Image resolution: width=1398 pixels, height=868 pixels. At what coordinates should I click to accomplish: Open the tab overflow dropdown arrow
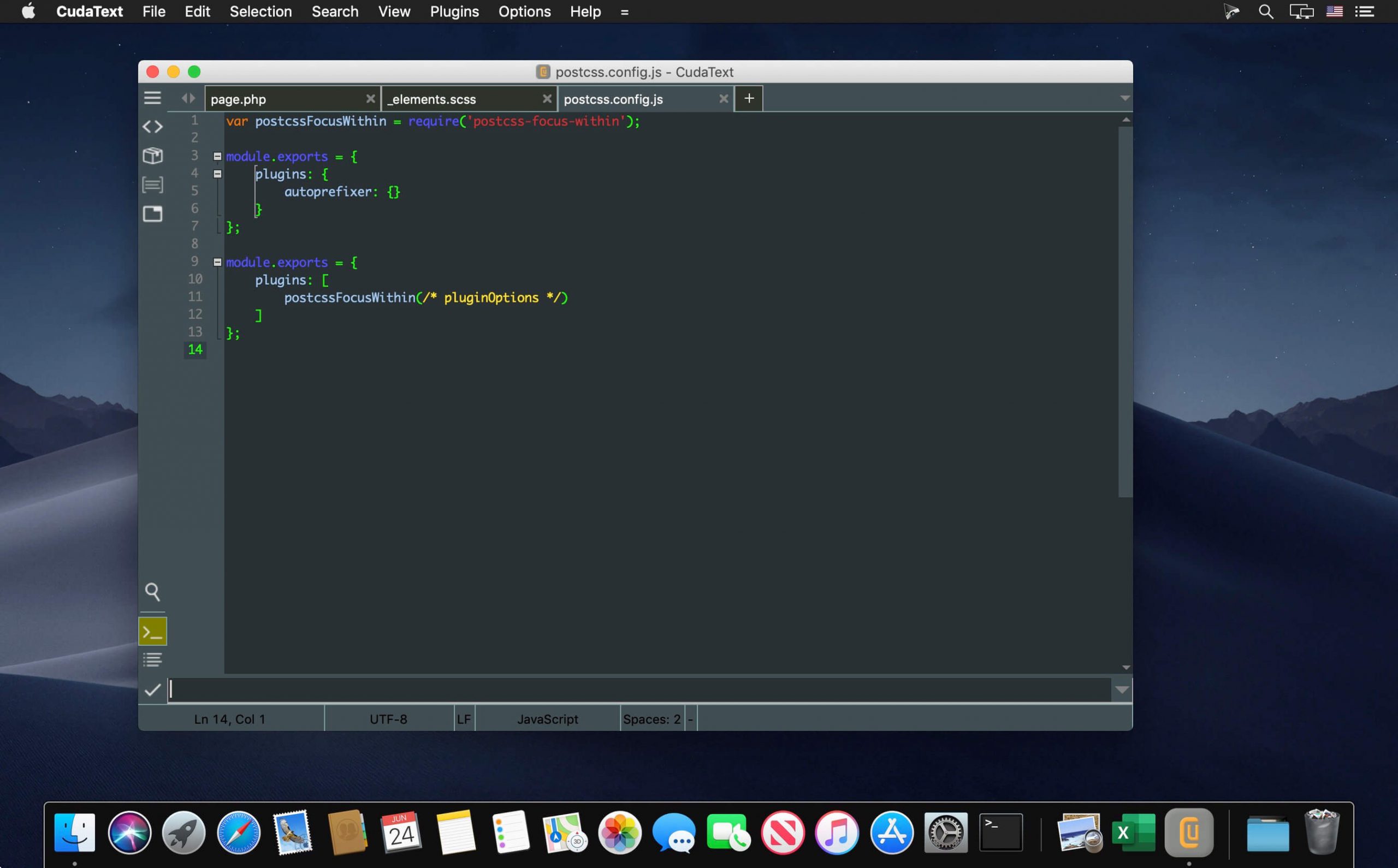tap(1124, 98)
